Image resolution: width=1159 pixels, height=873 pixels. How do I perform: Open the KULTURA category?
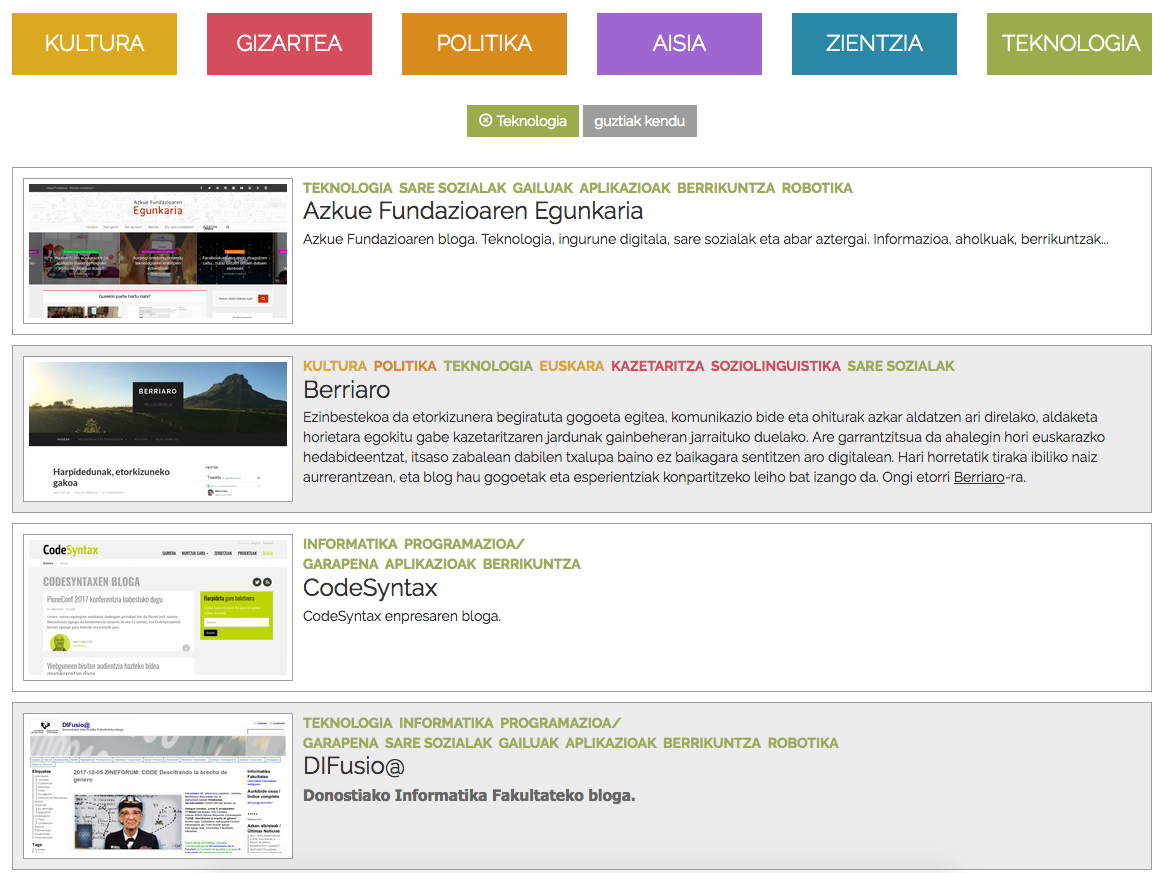(x=94, y=44)
